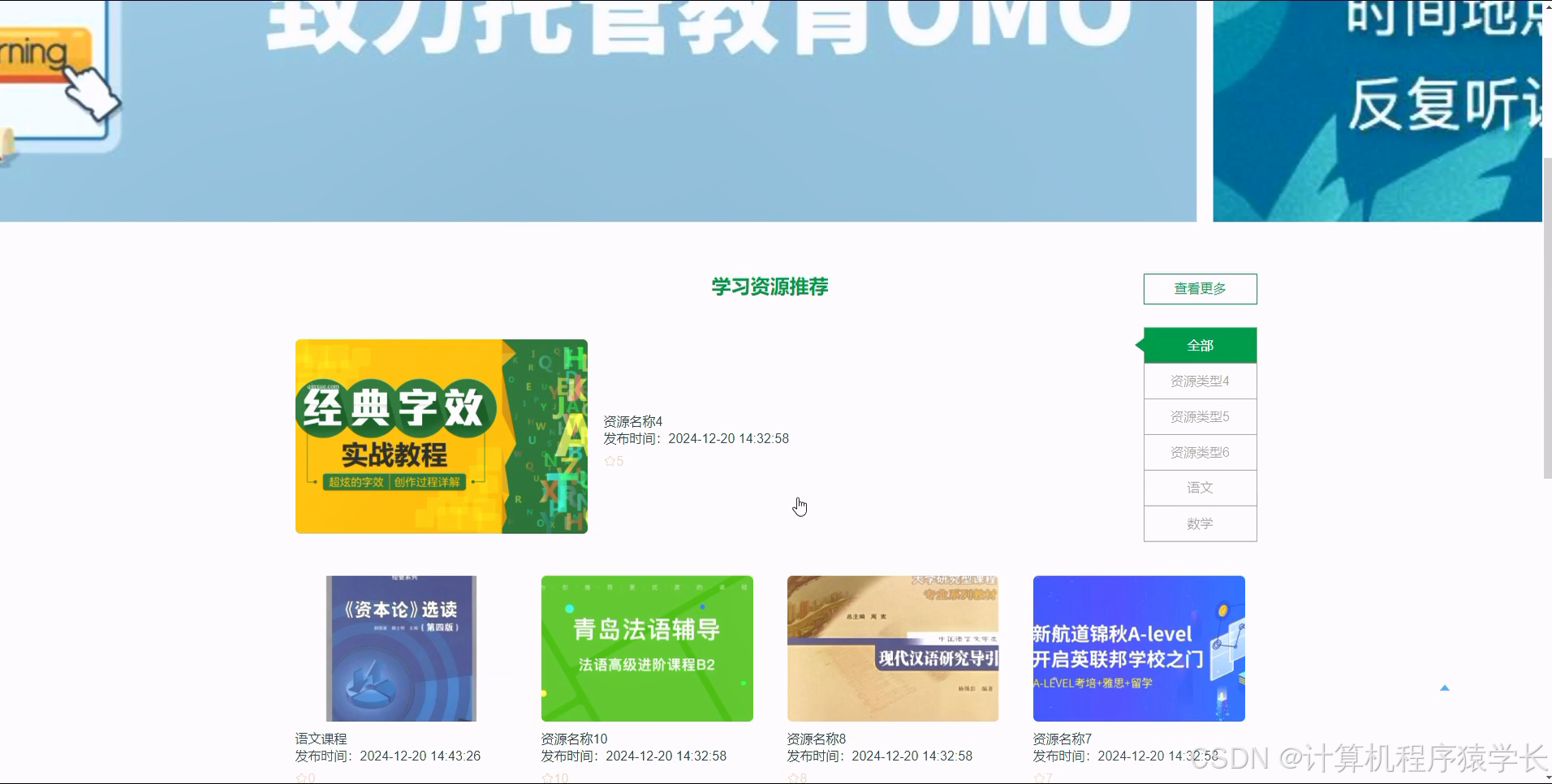The height and width of the screenshot is (784, 1552).
Task: Open the 资本论选读 book thumbnail
Action: (401, 648)
